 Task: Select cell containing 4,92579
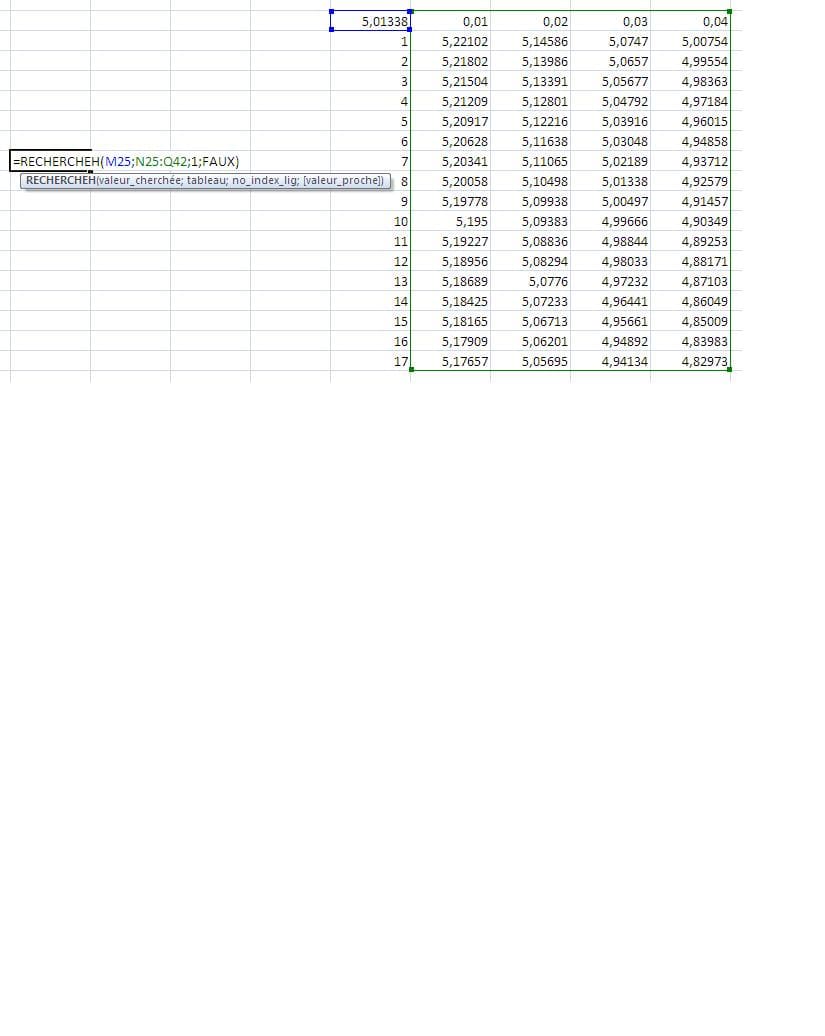click(x=690, y=181)
